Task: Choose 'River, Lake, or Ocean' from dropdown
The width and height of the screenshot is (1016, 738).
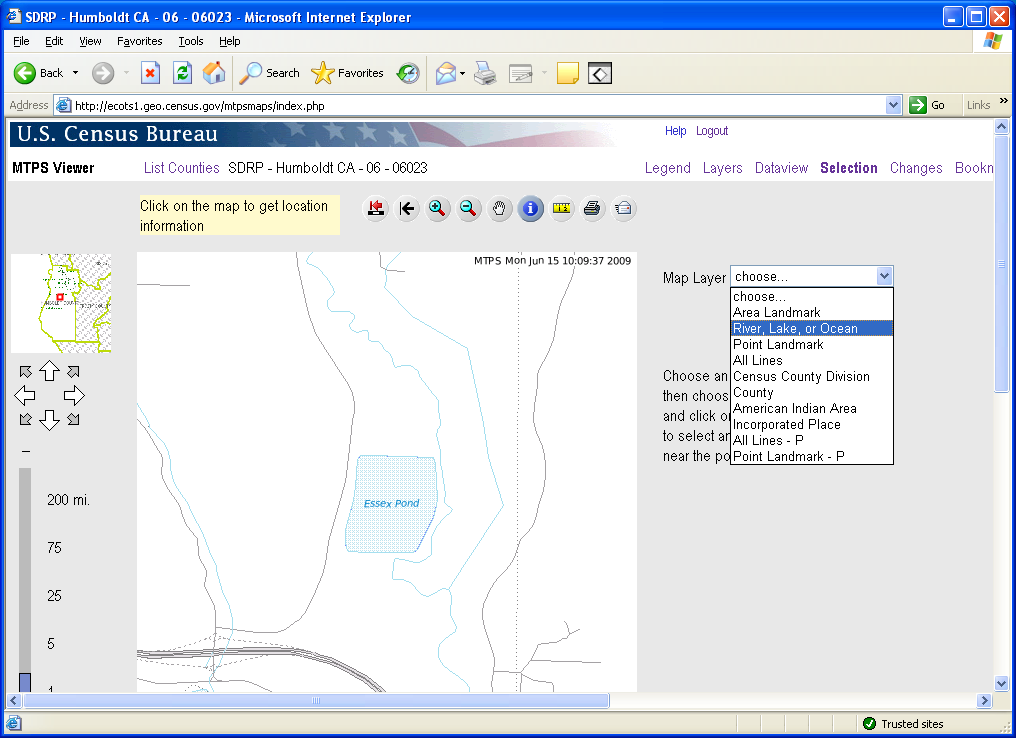Action: [795, 328]
